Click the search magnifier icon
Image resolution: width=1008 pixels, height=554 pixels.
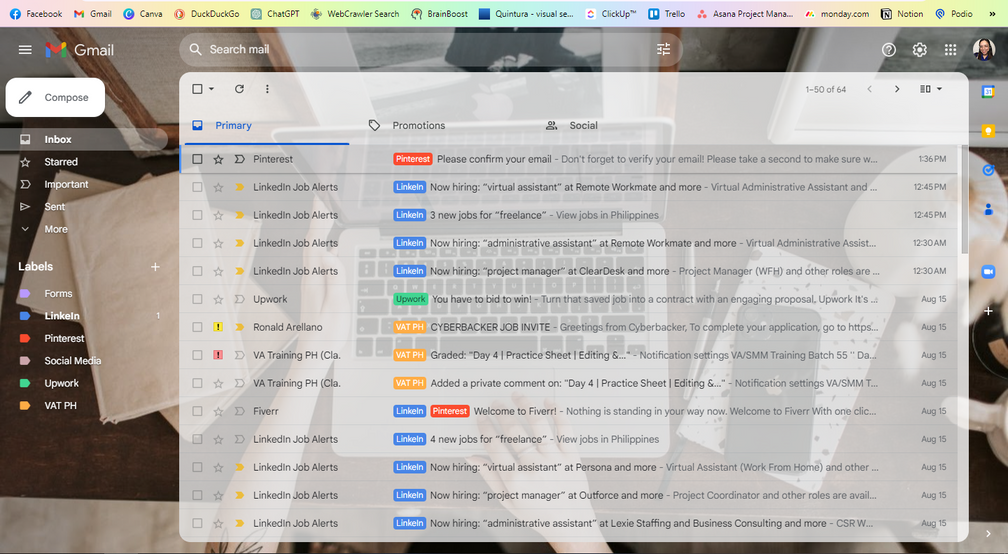[x=195, y=49]
